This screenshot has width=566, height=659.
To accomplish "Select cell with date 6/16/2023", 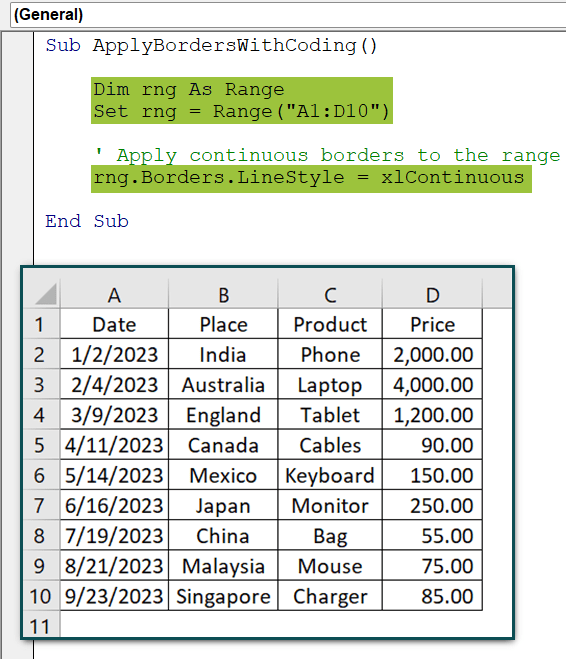I will (114, 505).
